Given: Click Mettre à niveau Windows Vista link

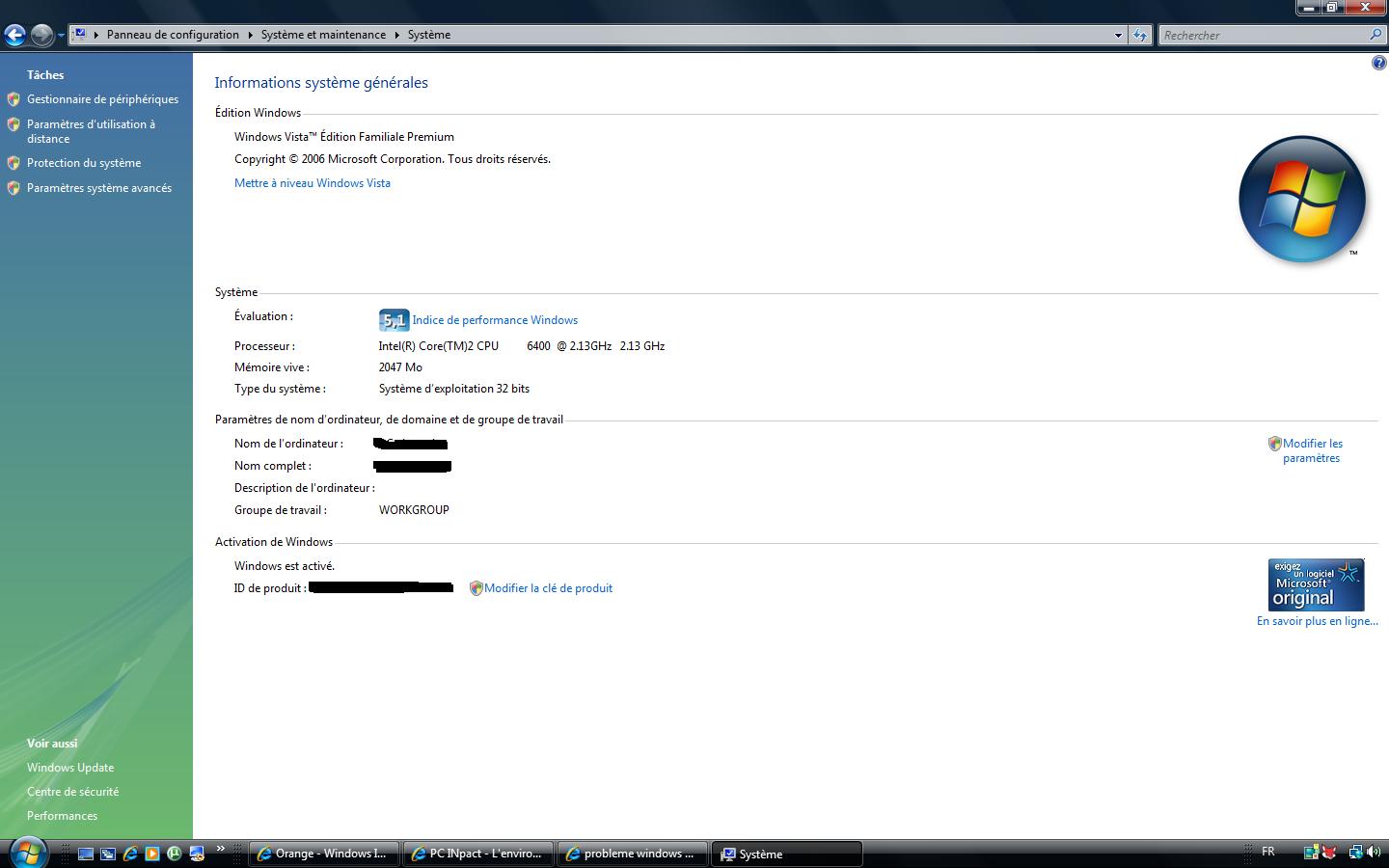Looking at the screenshot, I should (313, 183).
